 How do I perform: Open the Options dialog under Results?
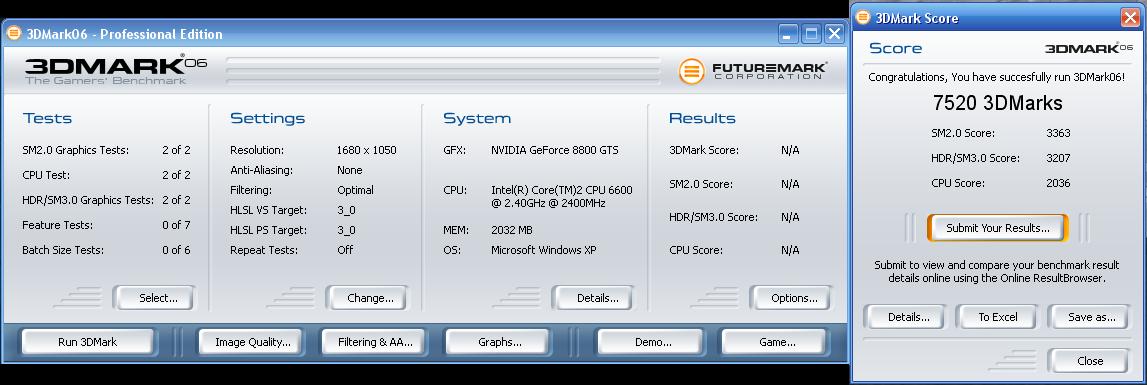coord(791,298)
